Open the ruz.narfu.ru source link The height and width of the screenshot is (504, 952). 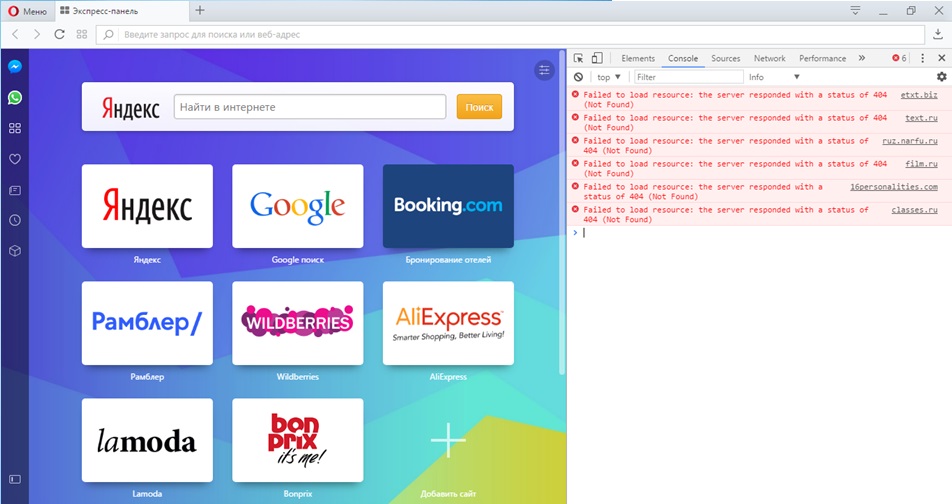click(x=910, y=141)
